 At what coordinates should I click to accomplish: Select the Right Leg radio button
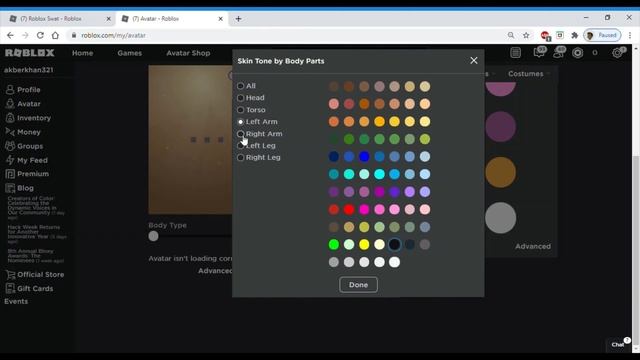pos(240,158)
